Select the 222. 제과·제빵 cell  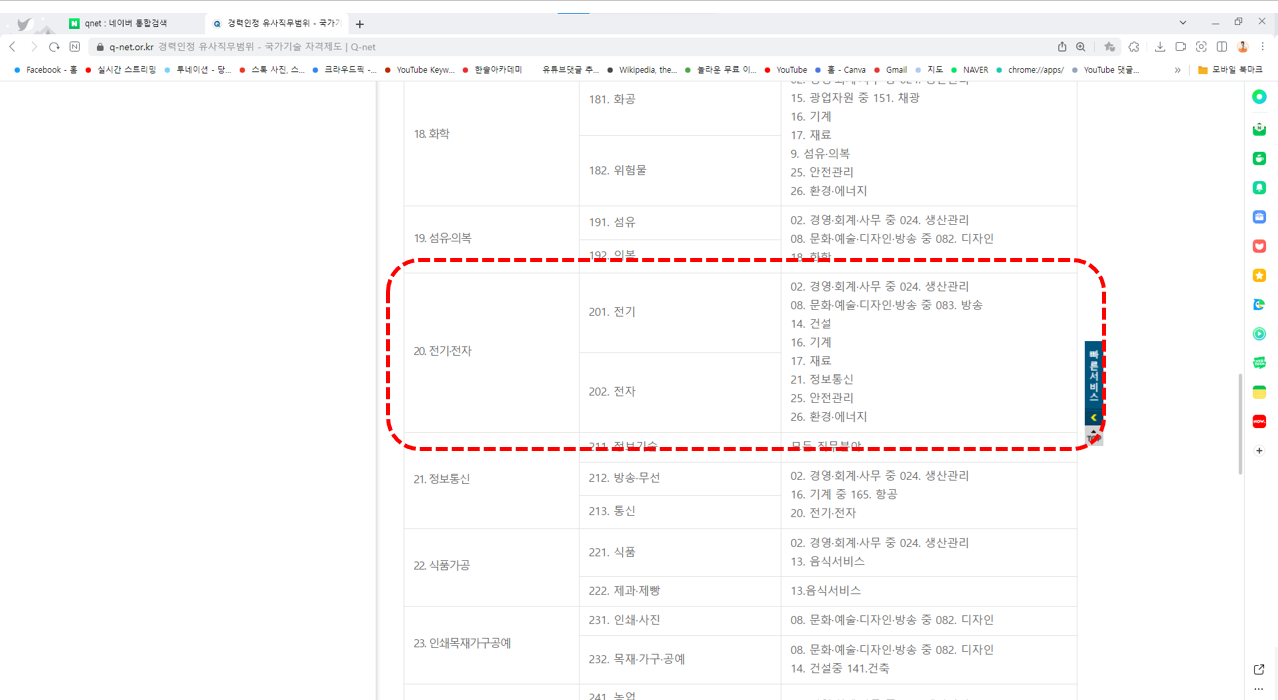pos(680,591)
